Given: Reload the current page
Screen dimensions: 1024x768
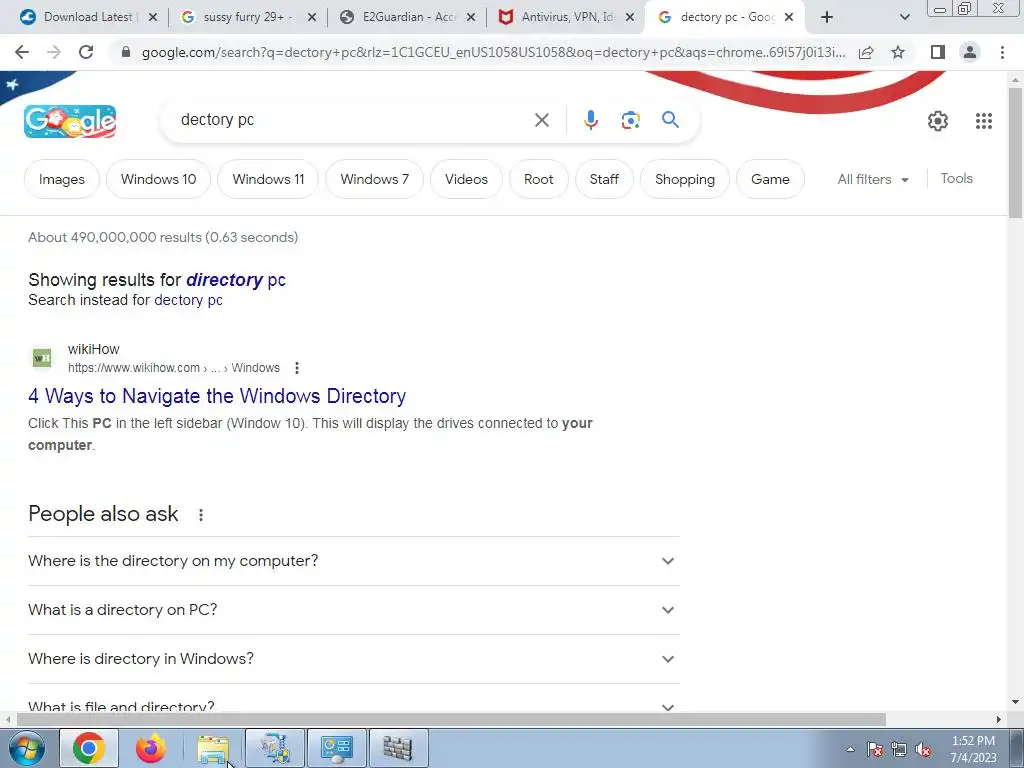Looking at the screenshot, I should 86,52.
